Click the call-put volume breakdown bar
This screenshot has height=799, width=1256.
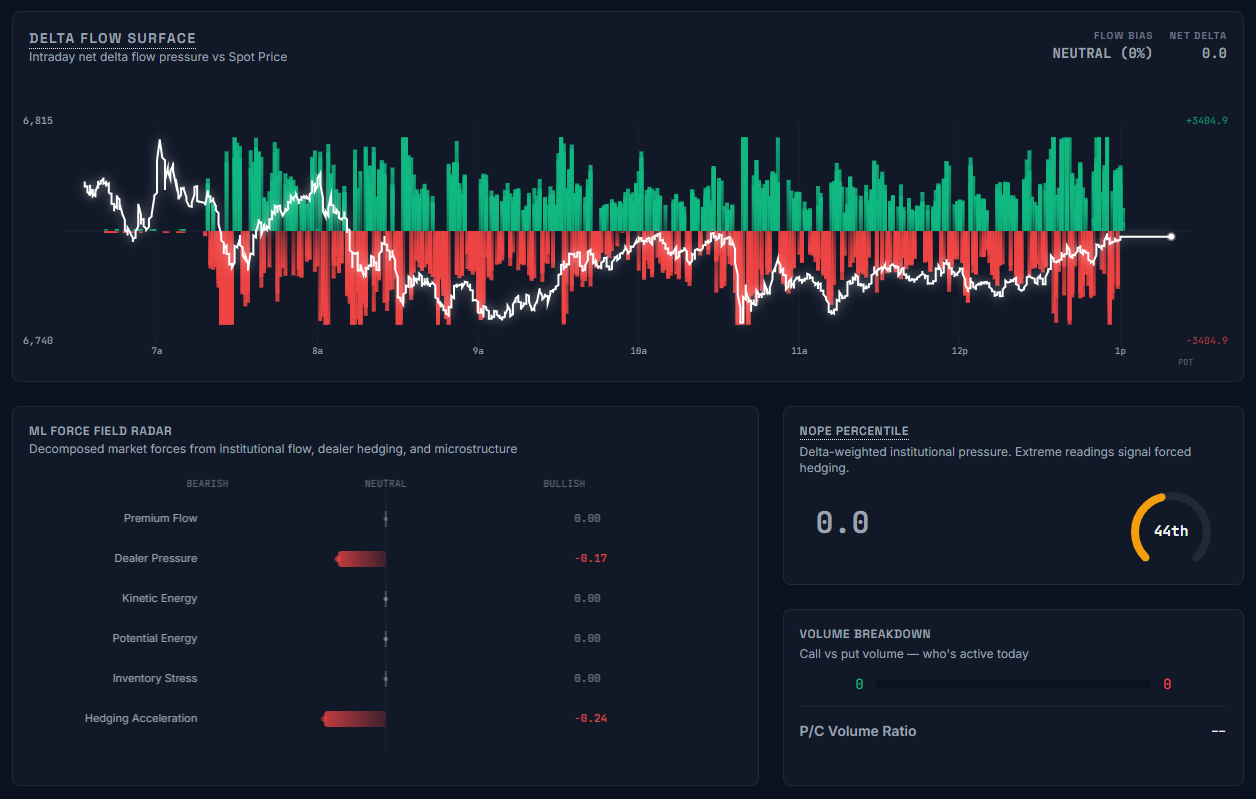(x=1013, y=684)
